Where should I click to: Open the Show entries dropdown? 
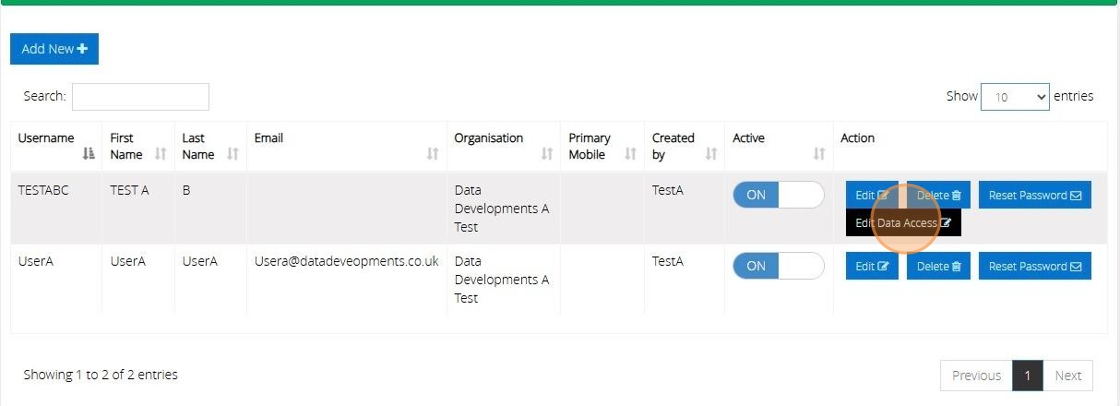point(1015,97)
